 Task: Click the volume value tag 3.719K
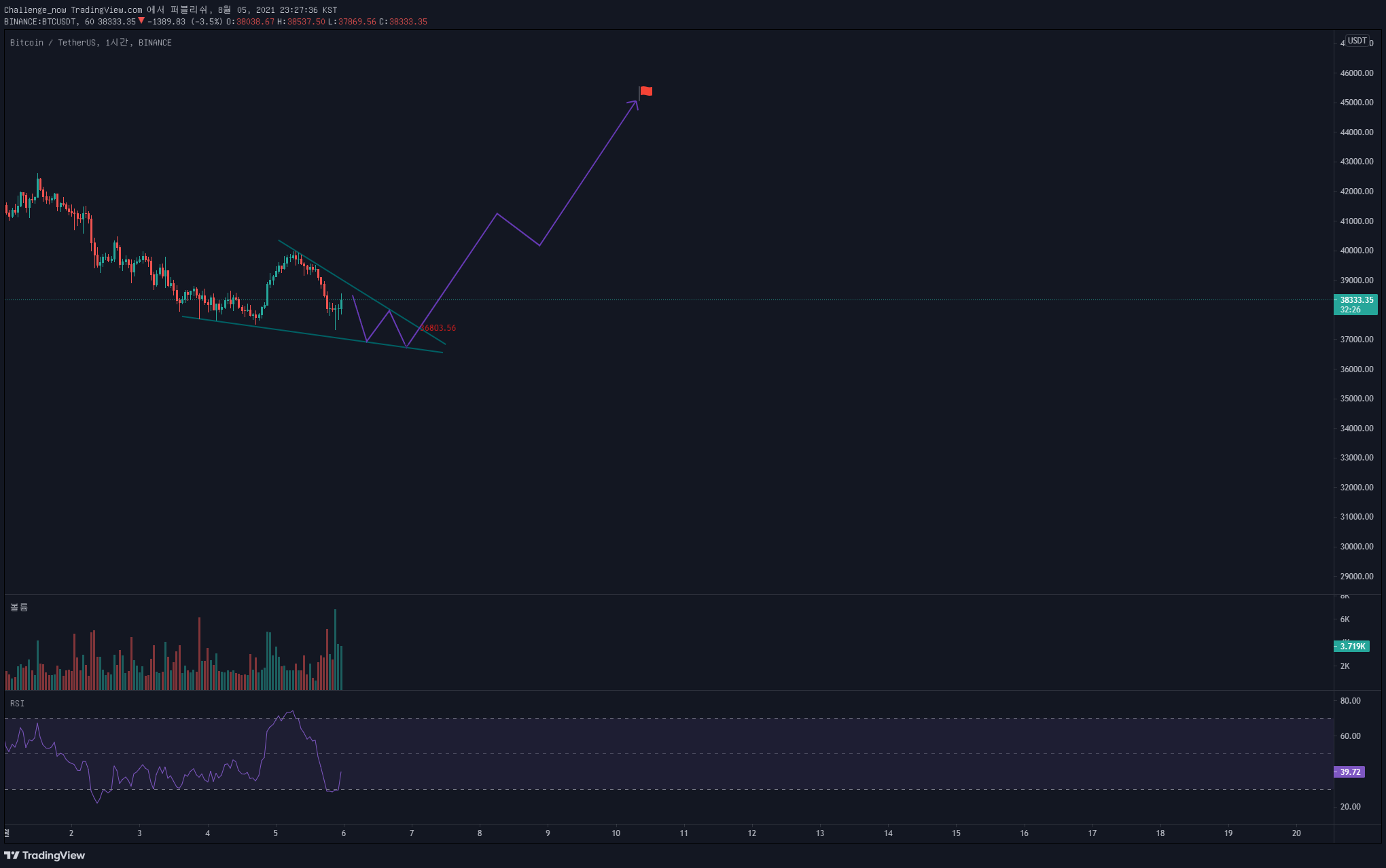1352,647
